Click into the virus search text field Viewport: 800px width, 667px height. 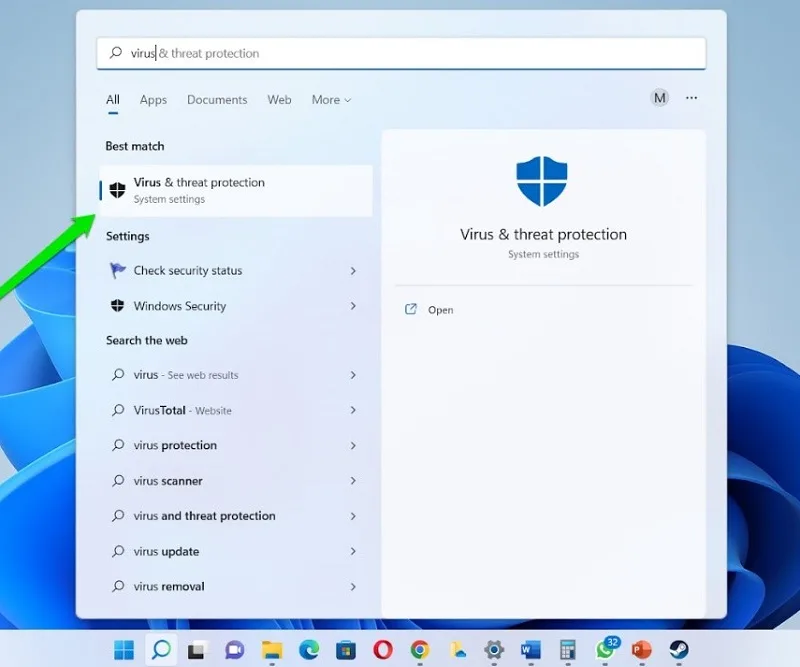click(401, 53)
